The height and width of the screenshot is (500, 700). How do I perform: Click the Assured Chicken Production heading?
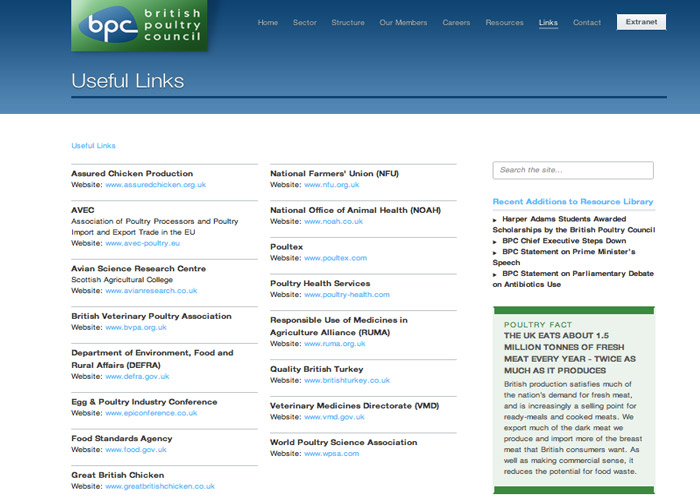pos(132,174)
